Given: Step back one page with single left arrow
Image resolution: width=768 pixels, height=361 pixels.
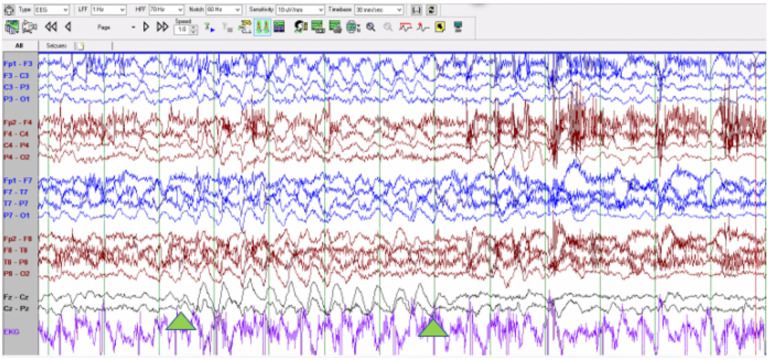Looking at the screenshot, I should [x=68, y=27].
